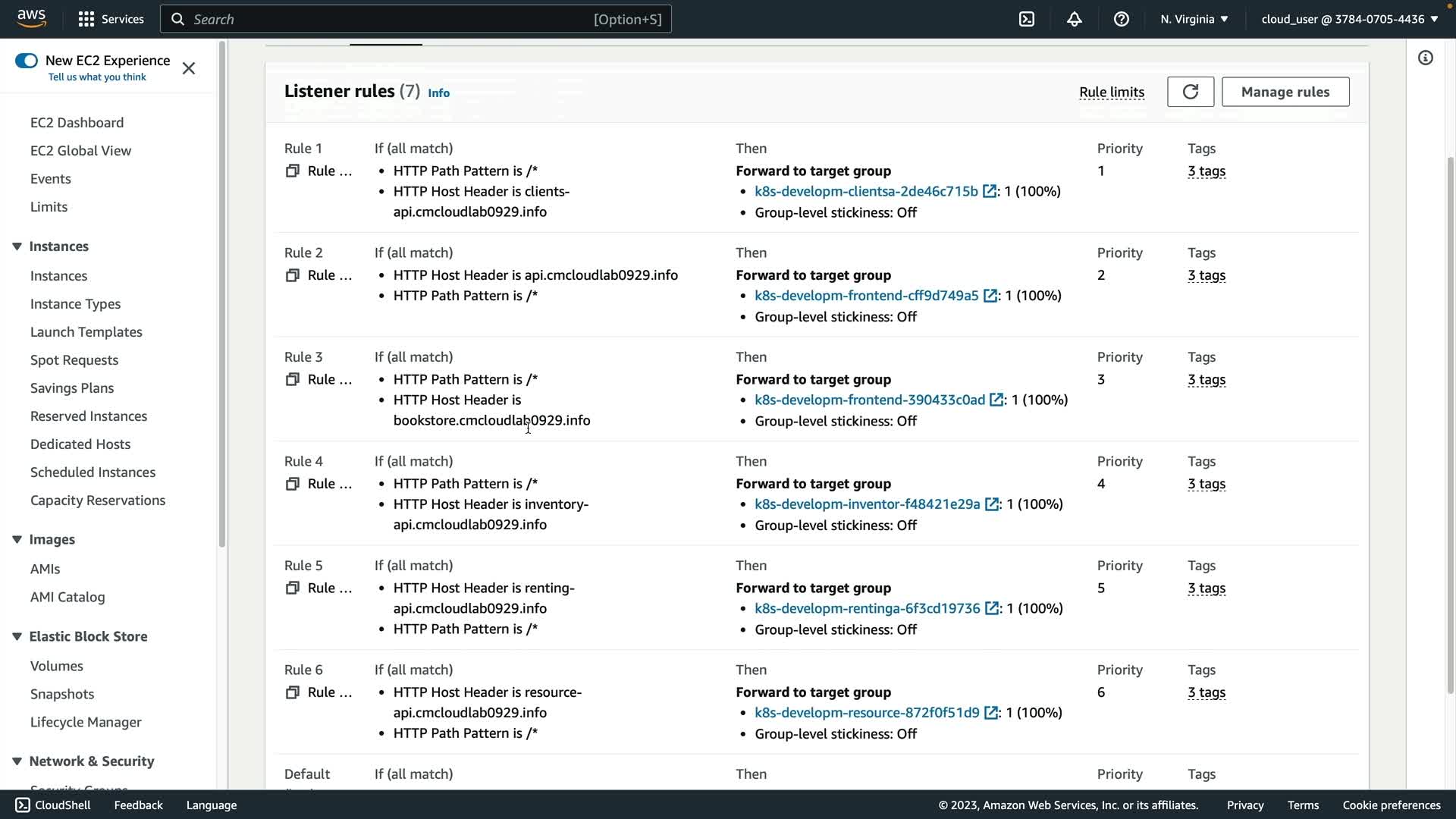The height and width of the screenshot is (819, 1456).
Task: Open k8s-developm-rentinga-6f3cd19736 target group link
Action: (x=867, y=608)
